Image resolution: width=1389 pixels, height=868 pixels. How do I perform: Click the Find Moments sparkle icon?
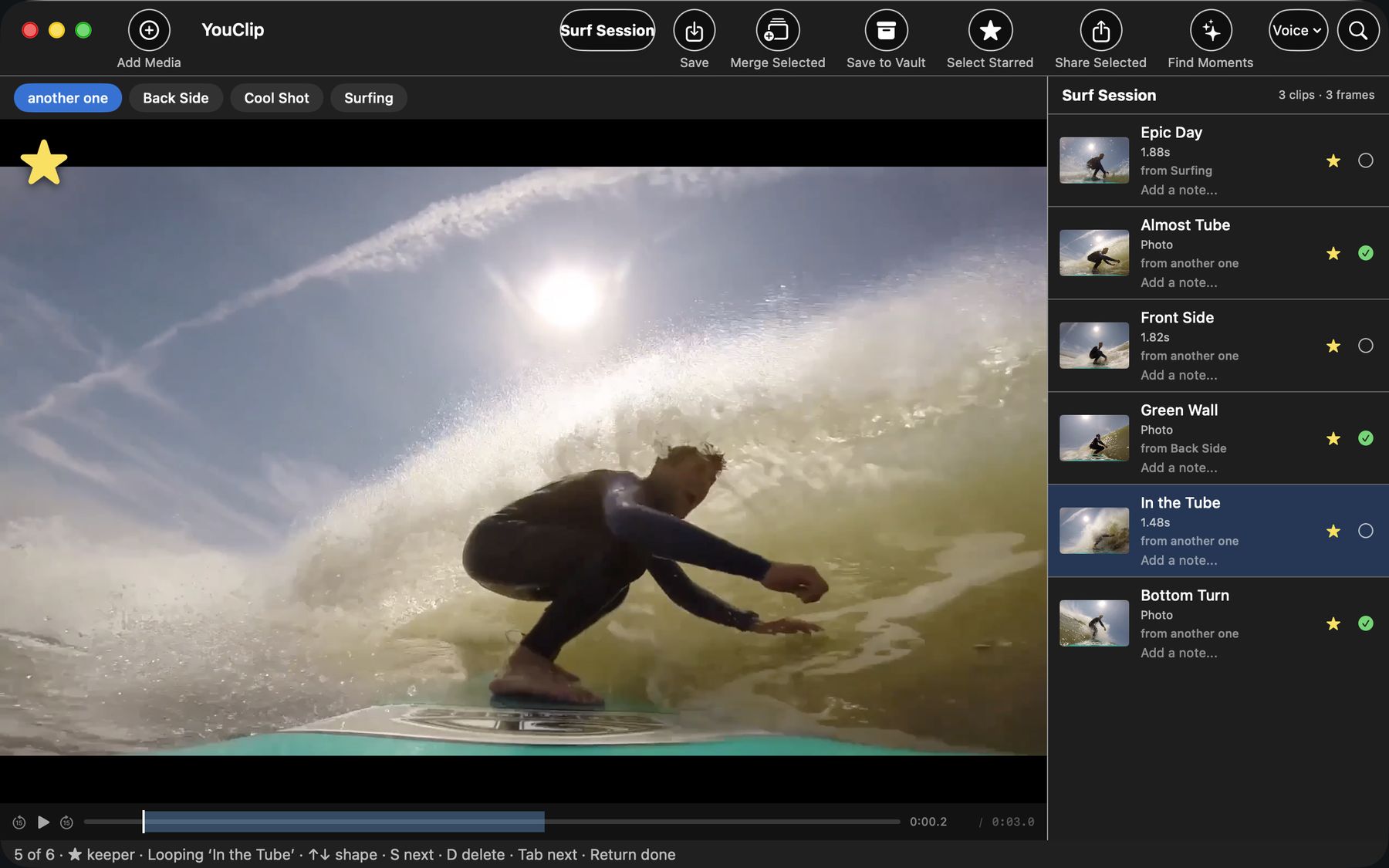click(x=1211, y=30)
